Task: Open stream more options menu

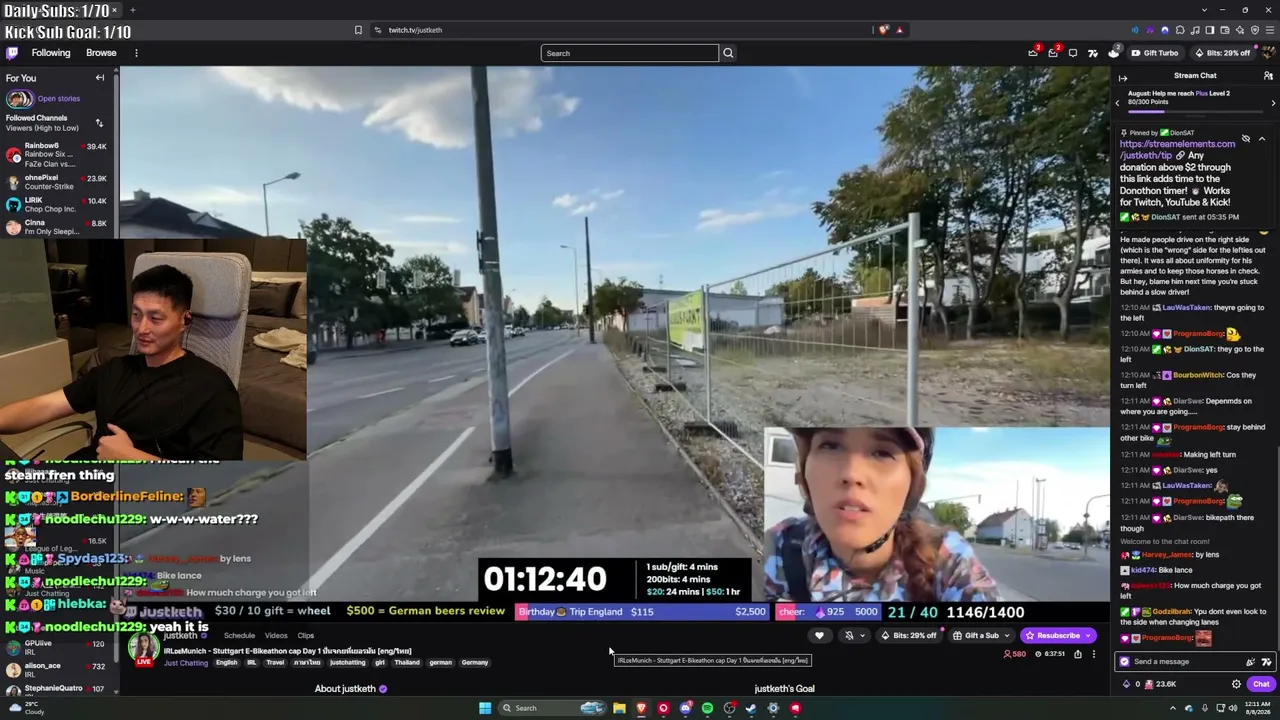Action: [1094, 654]
